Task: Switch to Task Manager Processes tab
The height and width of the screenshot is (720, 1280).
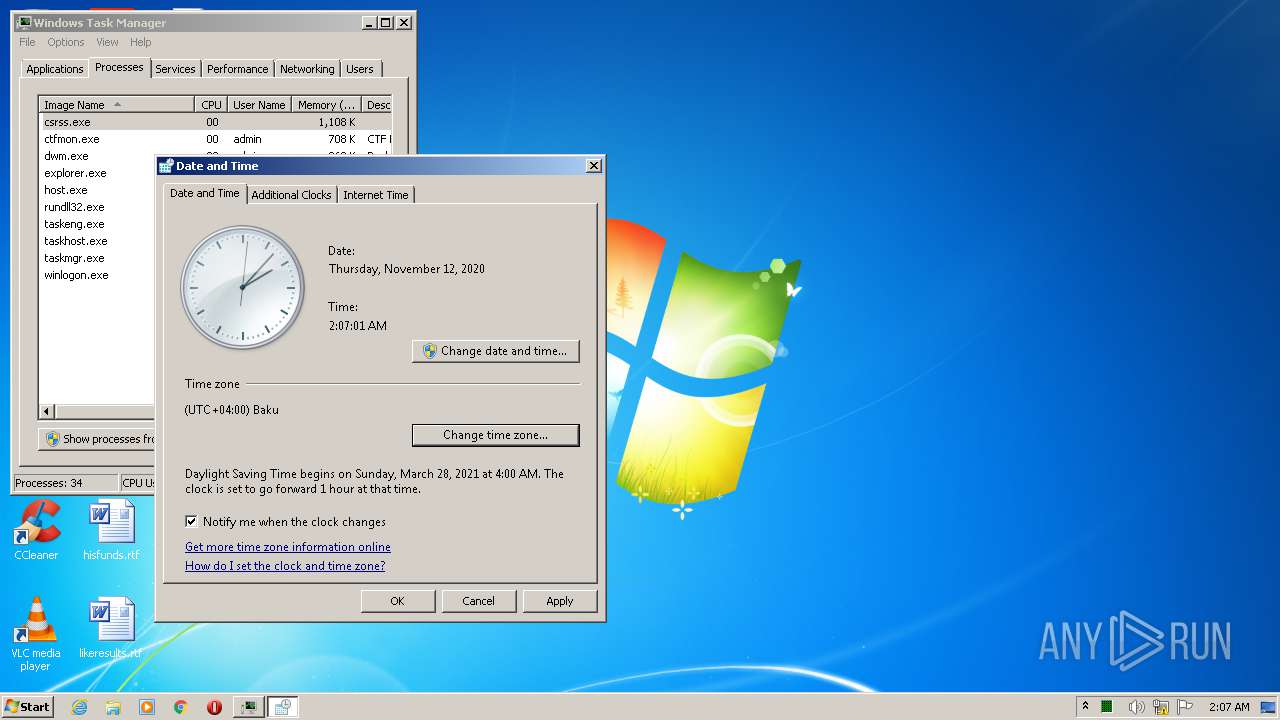Action: click(119, 67)
